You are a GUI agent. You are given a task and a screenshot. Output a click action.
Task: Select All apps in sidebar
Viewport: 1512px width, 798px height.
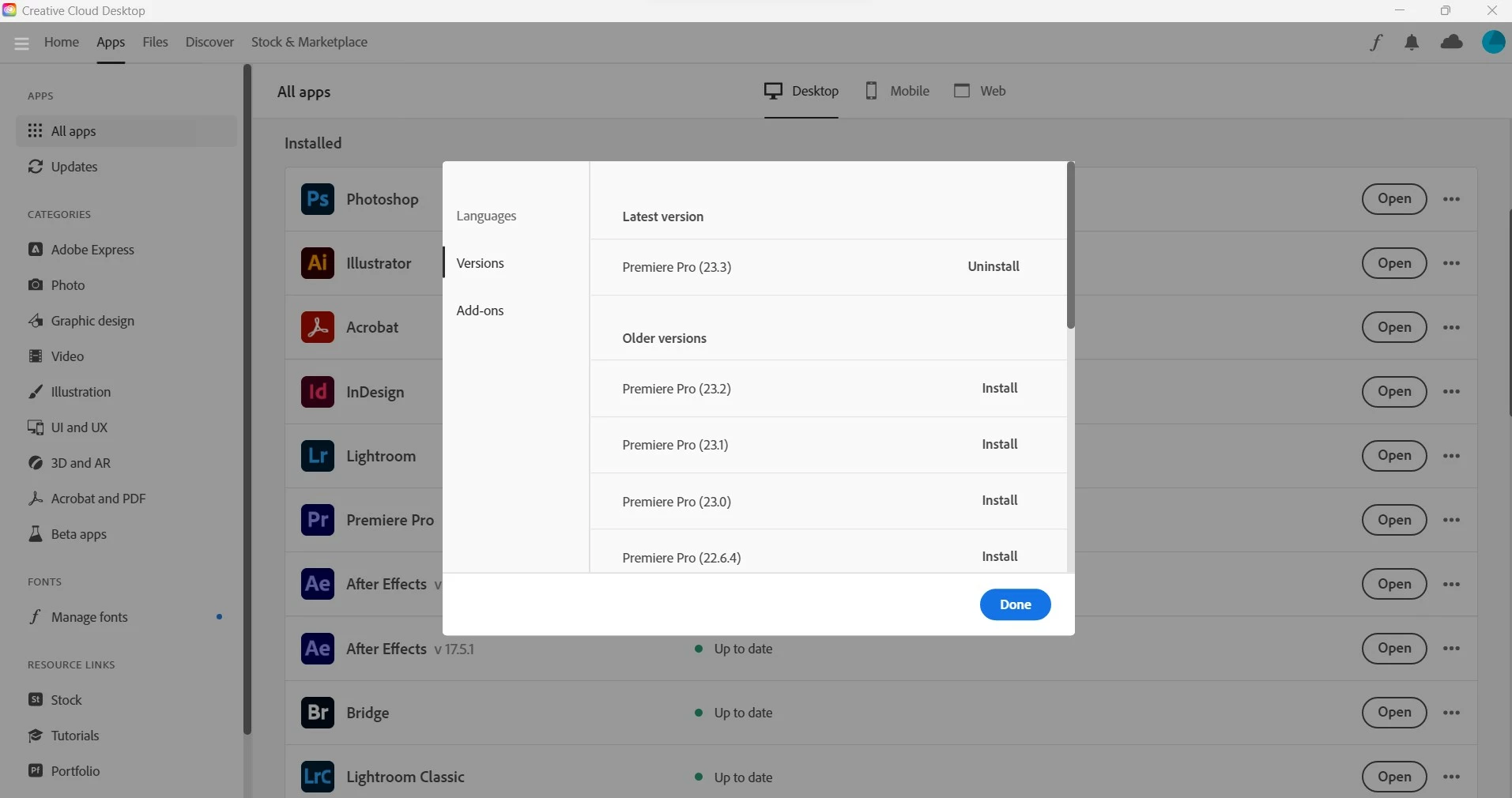(x=126, y=131)
